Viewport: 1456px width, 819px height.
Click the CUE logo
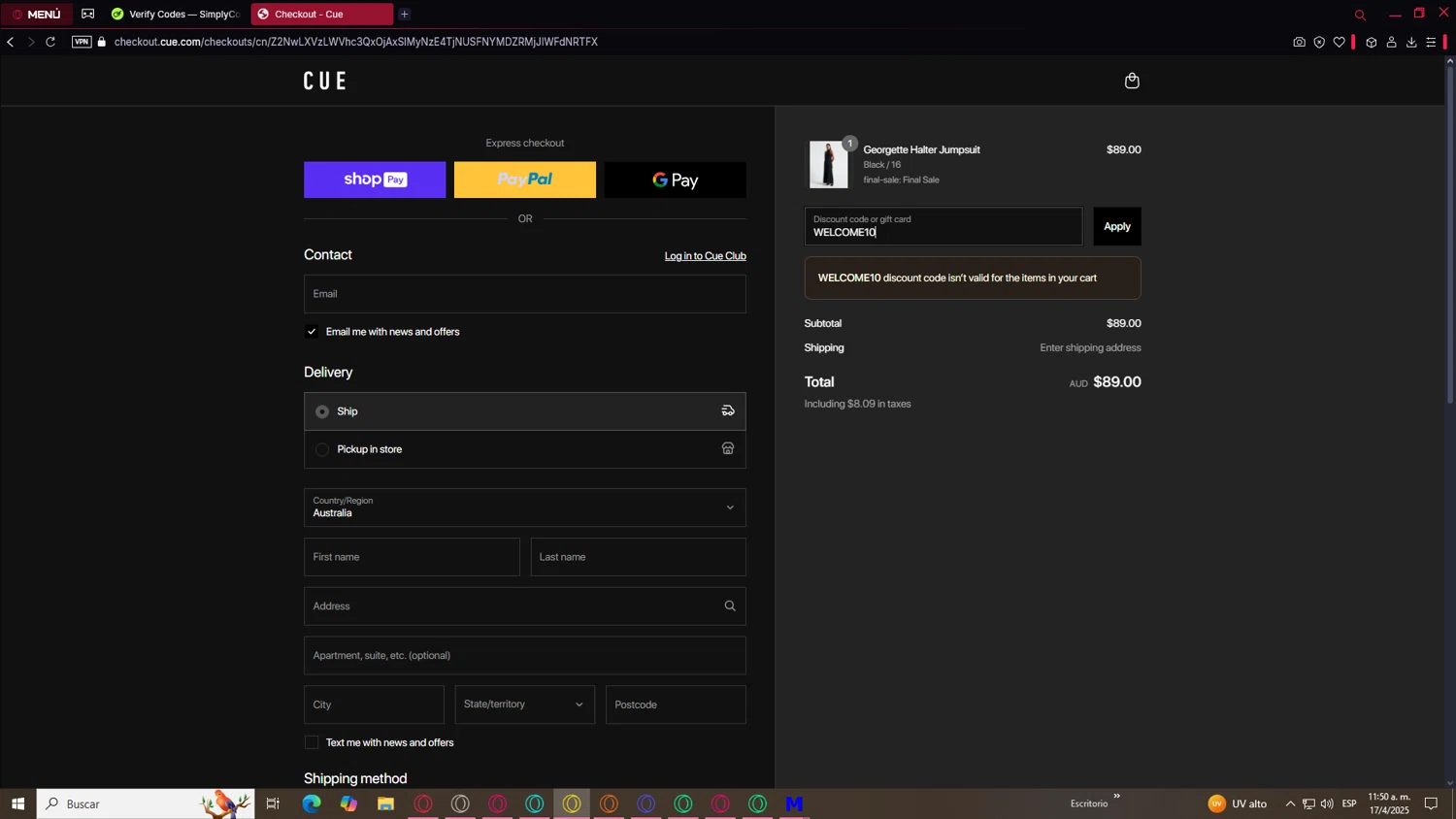pyautogui.click(x=325, y=81)
